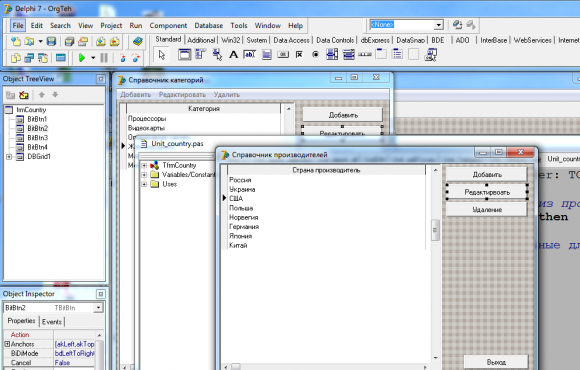Switch to the Data Controls palette tab
Viewport: 580px width, 370px height.
coord(335,40)
